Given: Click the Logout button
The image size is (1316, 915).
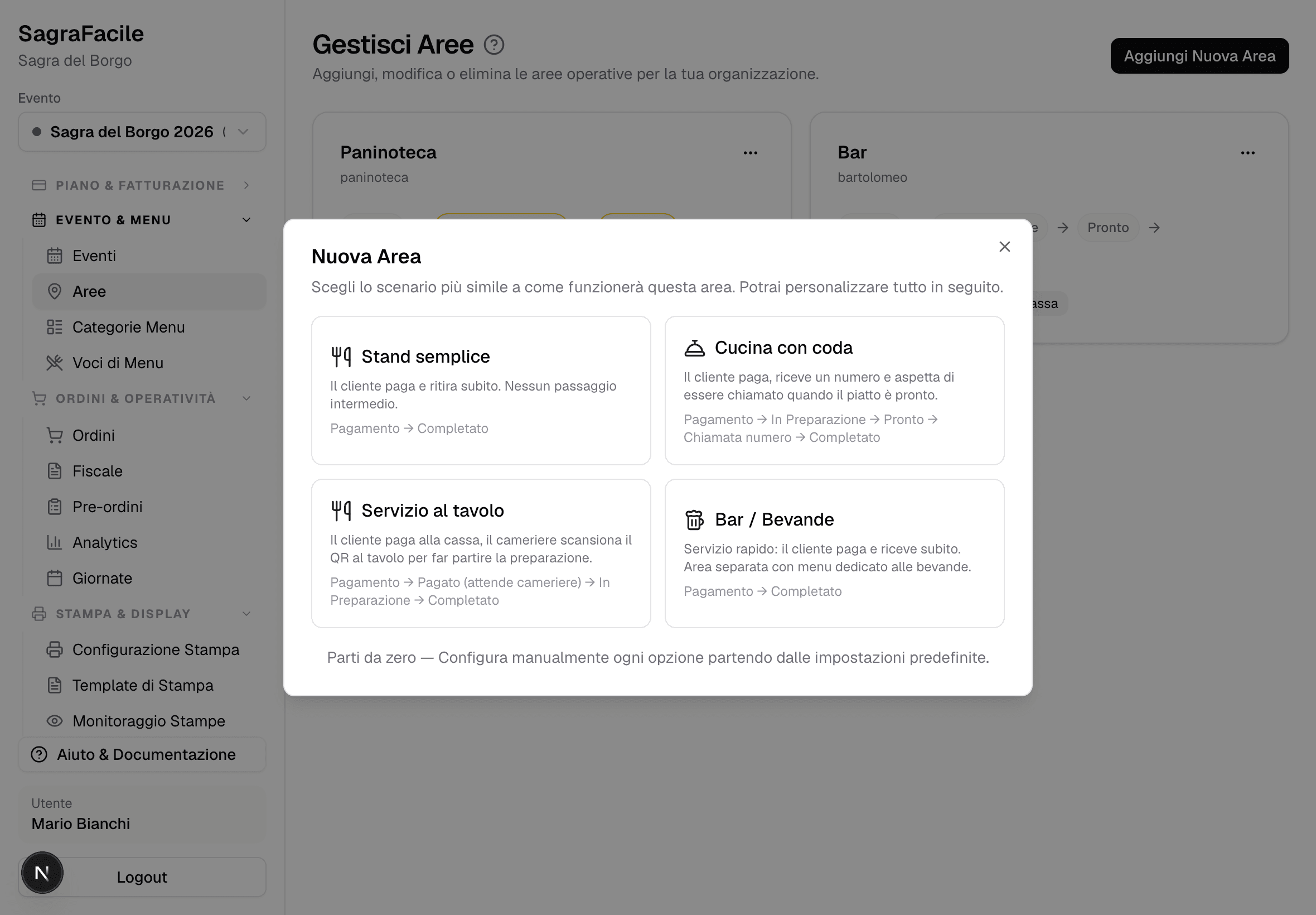Looking at the screenshot, I should 142,877.
